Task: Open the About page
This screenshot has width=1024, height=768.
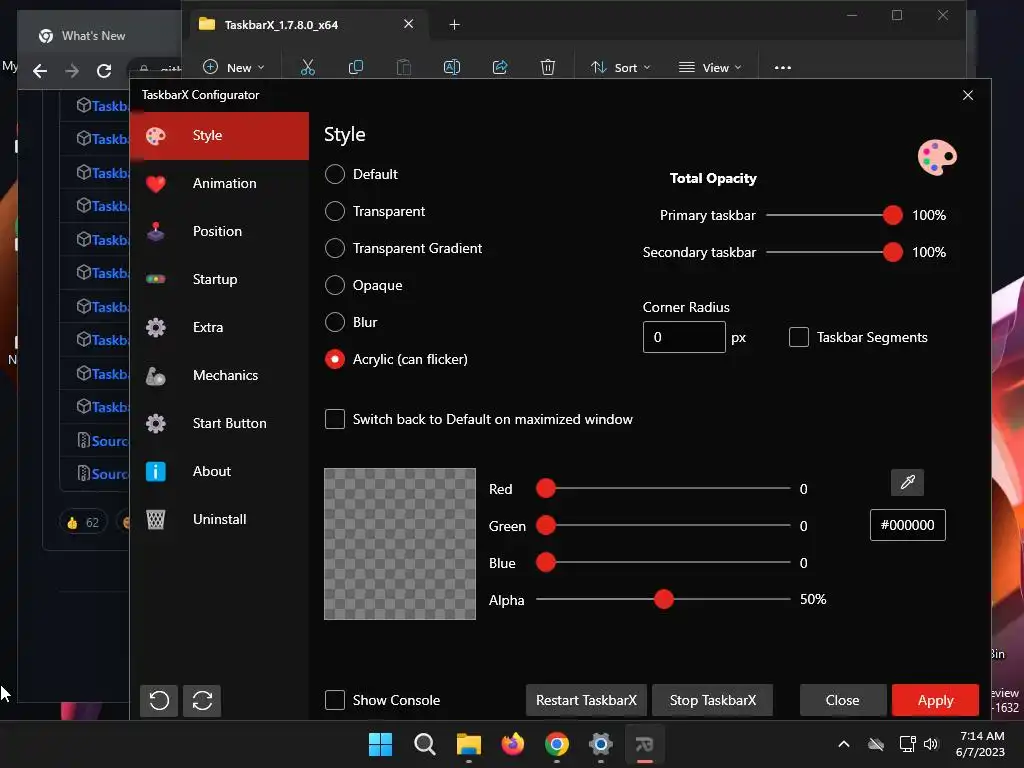Action: [219, 472]
